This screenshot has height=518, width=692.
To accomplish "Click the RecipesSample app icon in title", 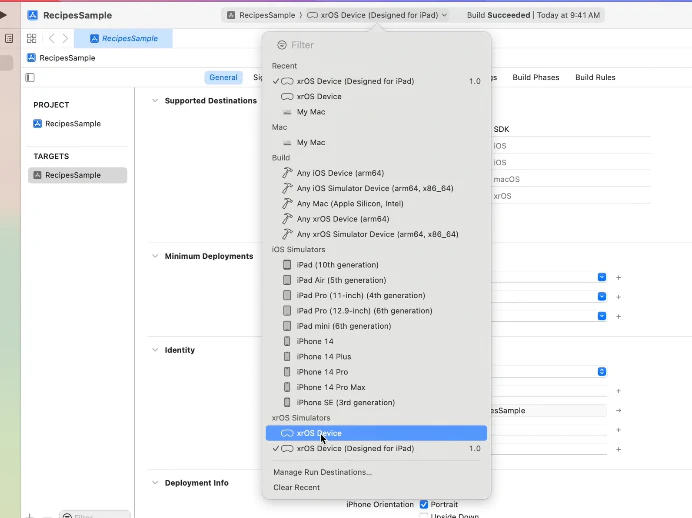I will 33,15.
